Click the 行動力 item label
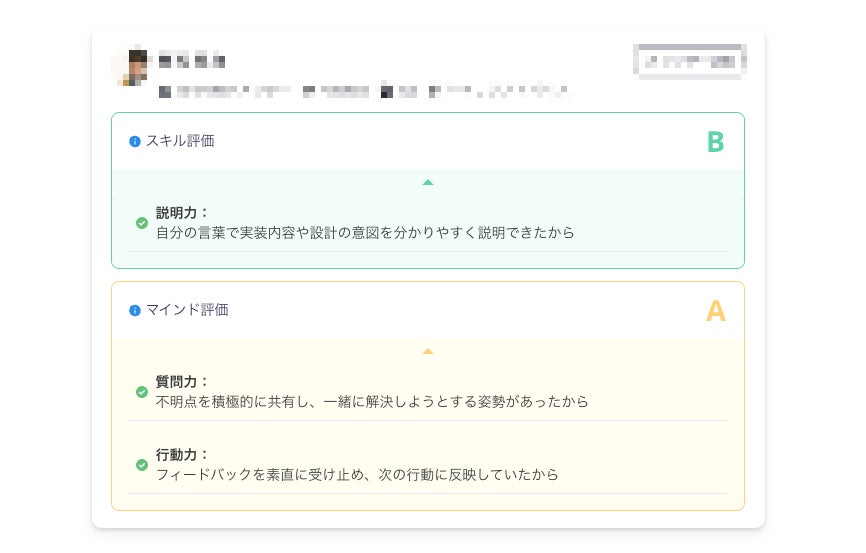 (182, 455)
